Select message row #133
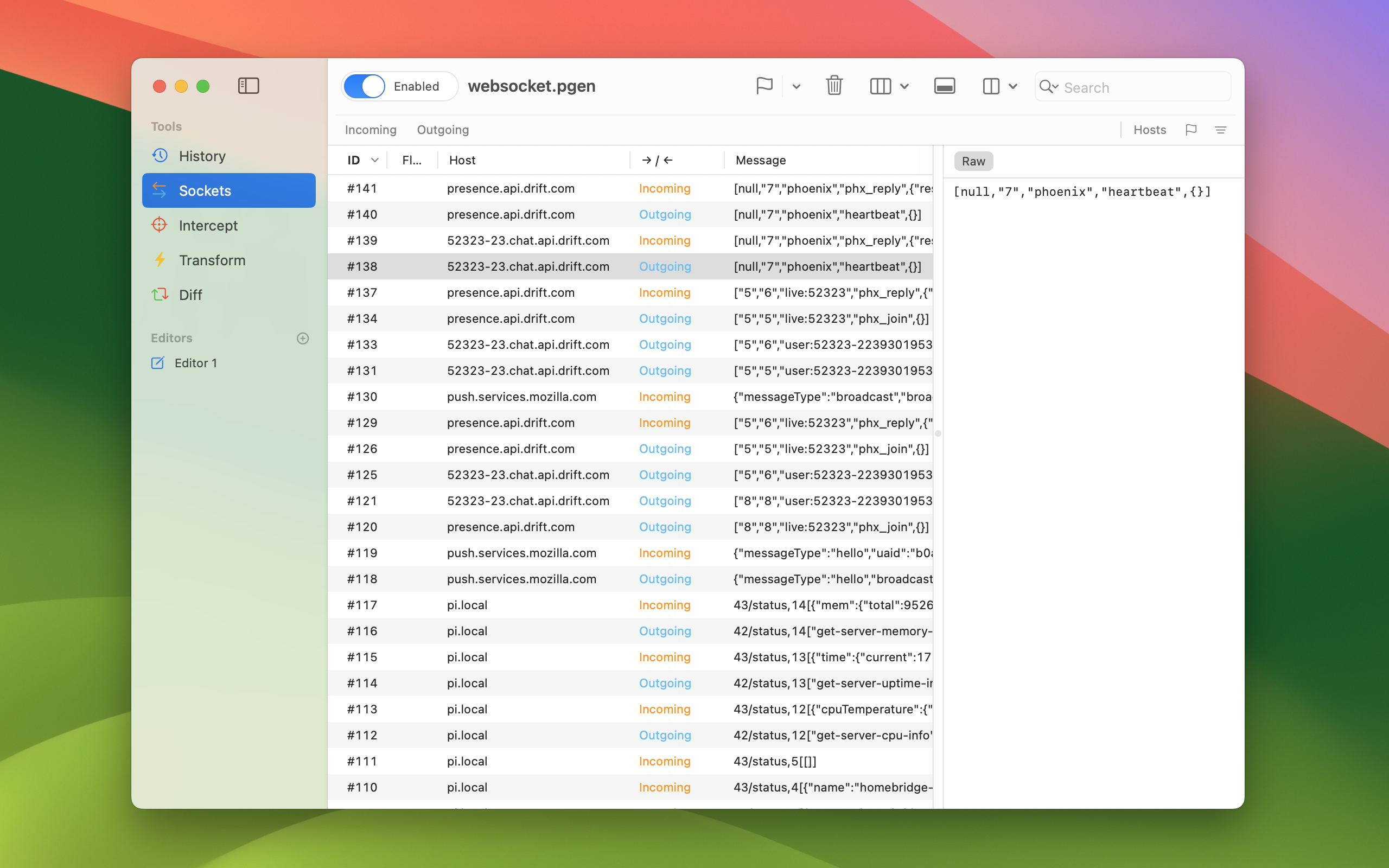This screenshot has width=1389, height=868. (x=629, y=344)
